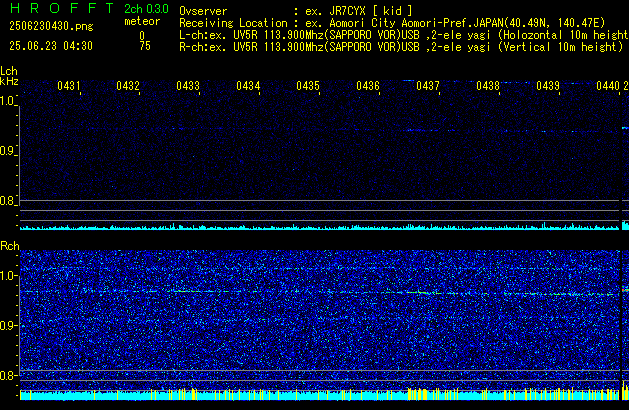This screenshot has width=629, height=410.
Task: Click the meteor count value 75
Action: point(145,46)
